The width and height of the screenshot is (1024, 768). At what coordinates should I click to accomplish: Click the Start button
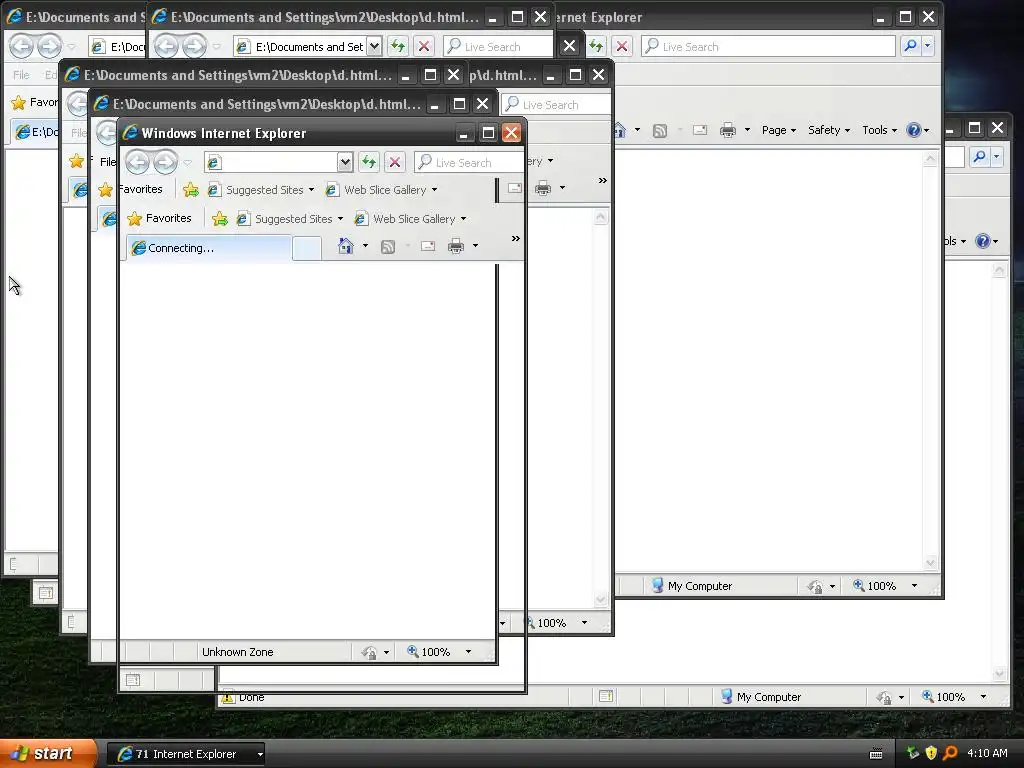49,753
